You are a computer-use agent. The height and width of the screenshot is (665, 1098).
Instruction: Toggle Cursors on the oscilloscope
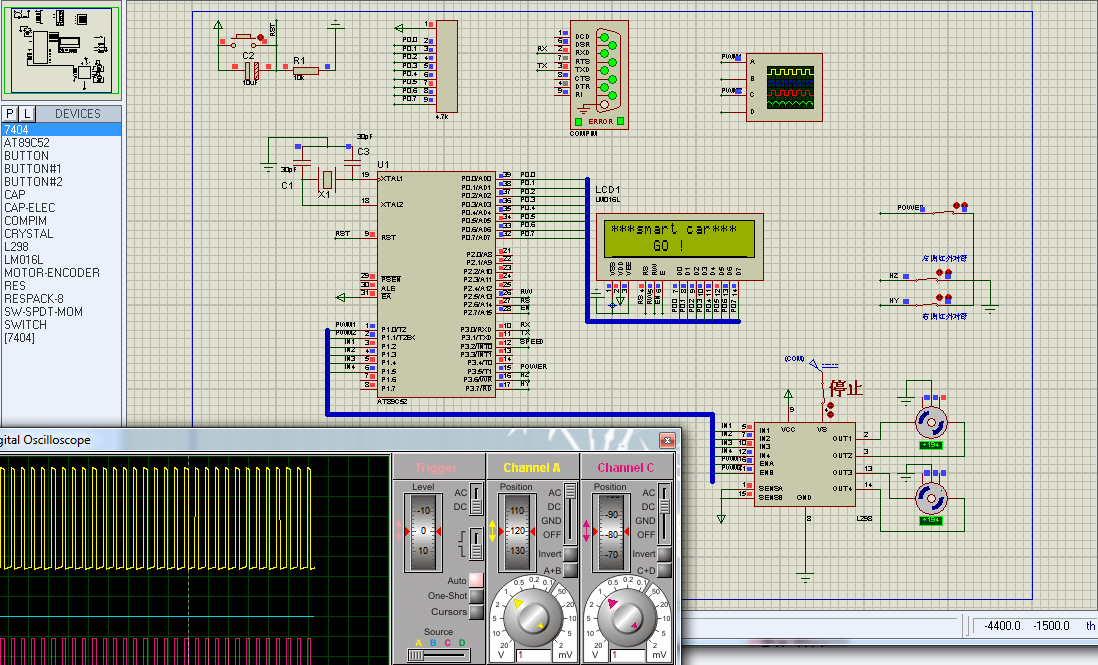point(476,612)
